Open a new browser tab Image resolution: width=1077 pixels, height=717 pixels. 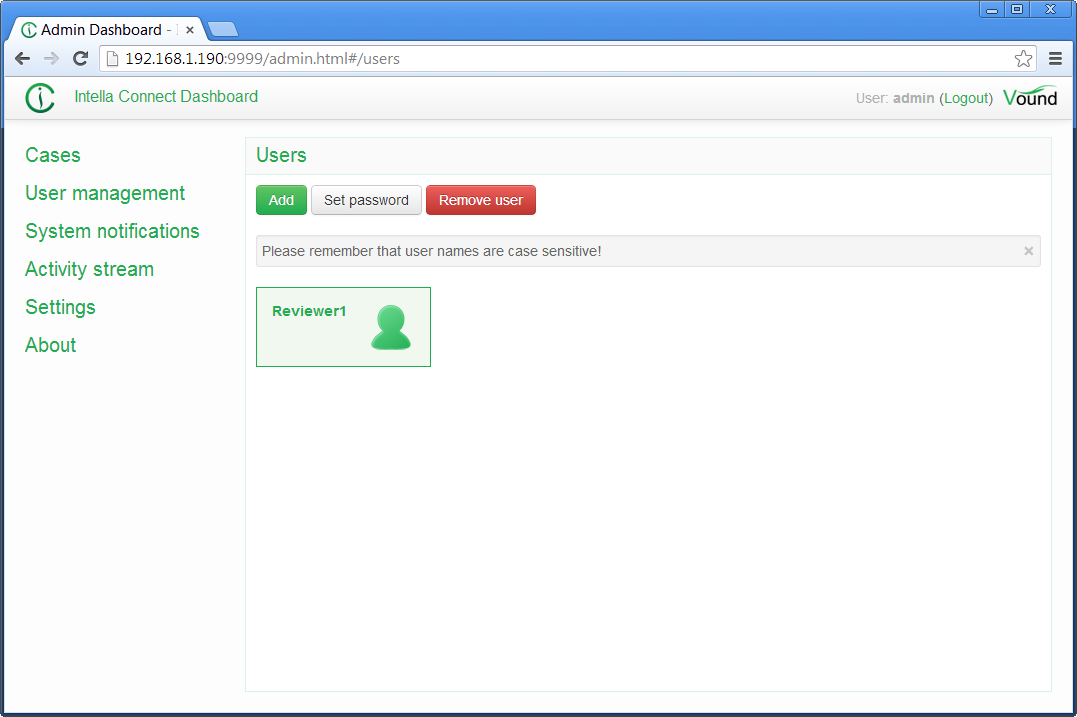tap(222, 29)
